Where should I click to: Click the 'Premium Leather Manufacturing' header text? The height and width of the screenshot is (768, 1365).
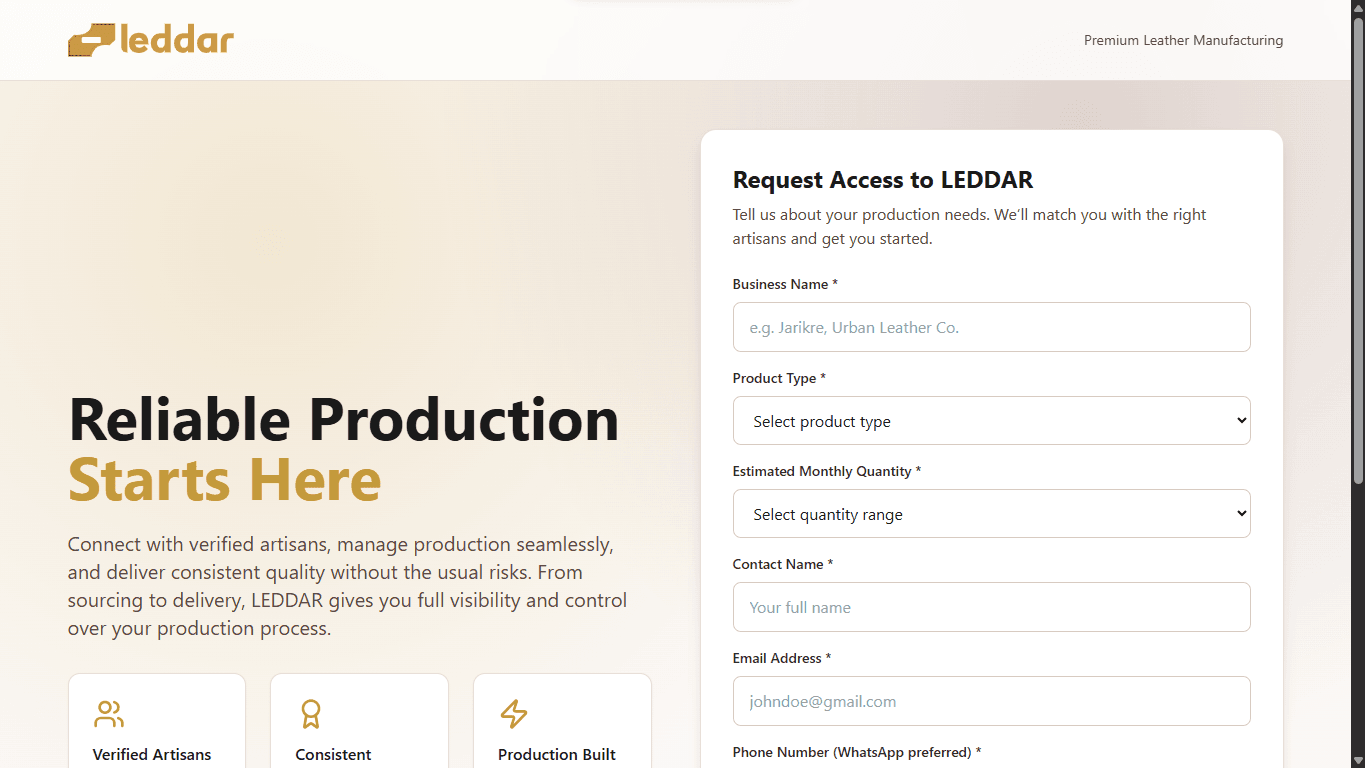click(1183, 41)
